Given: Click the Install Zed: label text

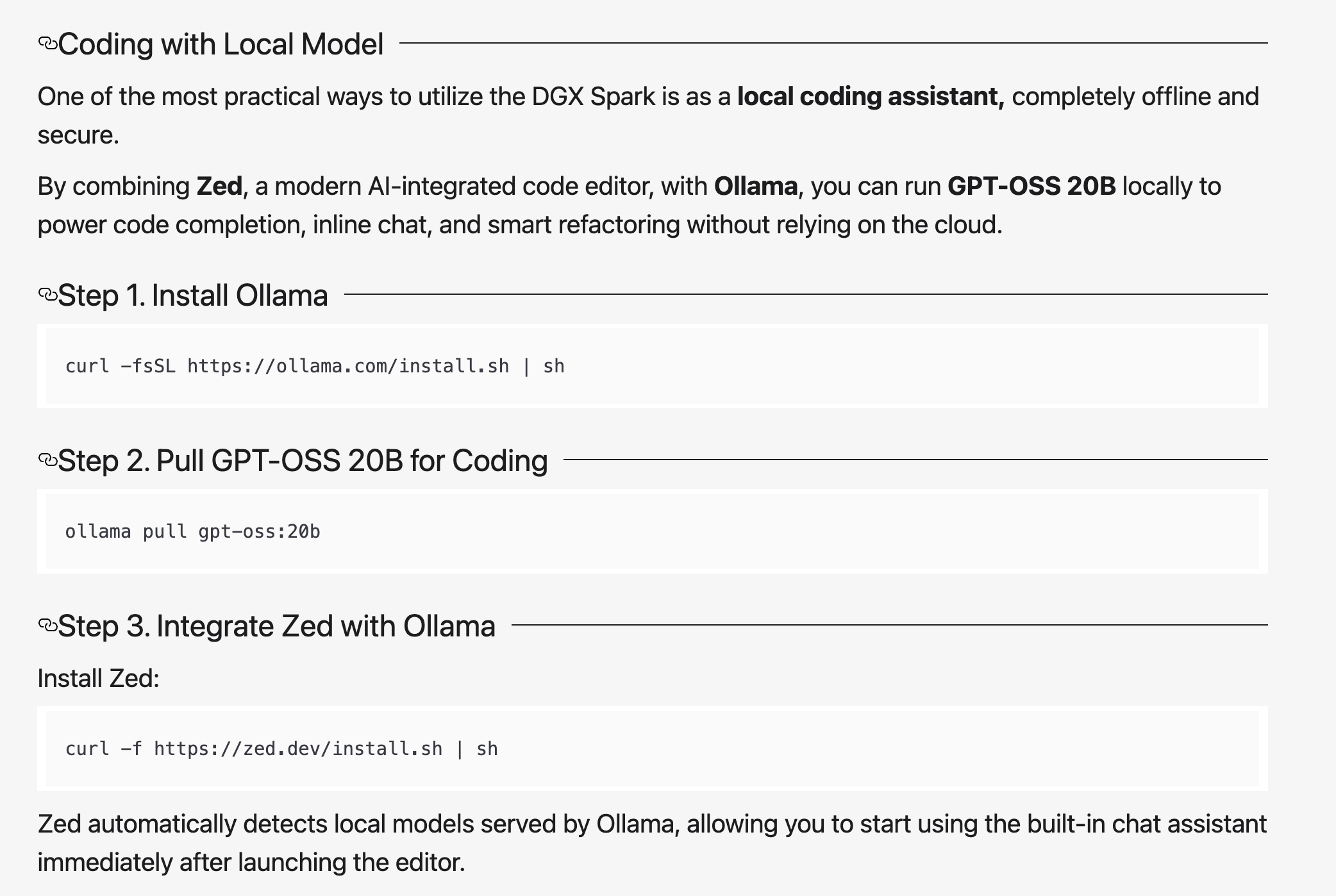Looking at the screenshot, I should [98, 679].
